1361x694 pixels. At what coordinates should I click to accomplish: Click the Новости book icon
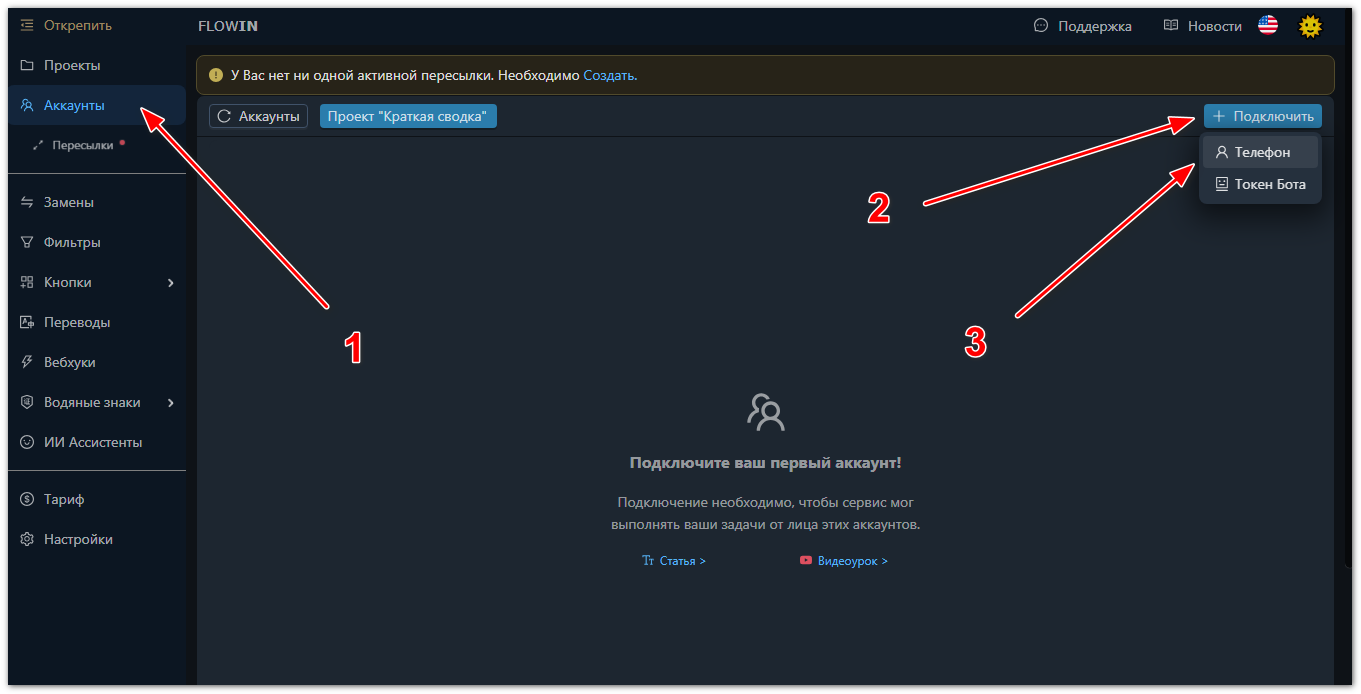pos(1171,26)
